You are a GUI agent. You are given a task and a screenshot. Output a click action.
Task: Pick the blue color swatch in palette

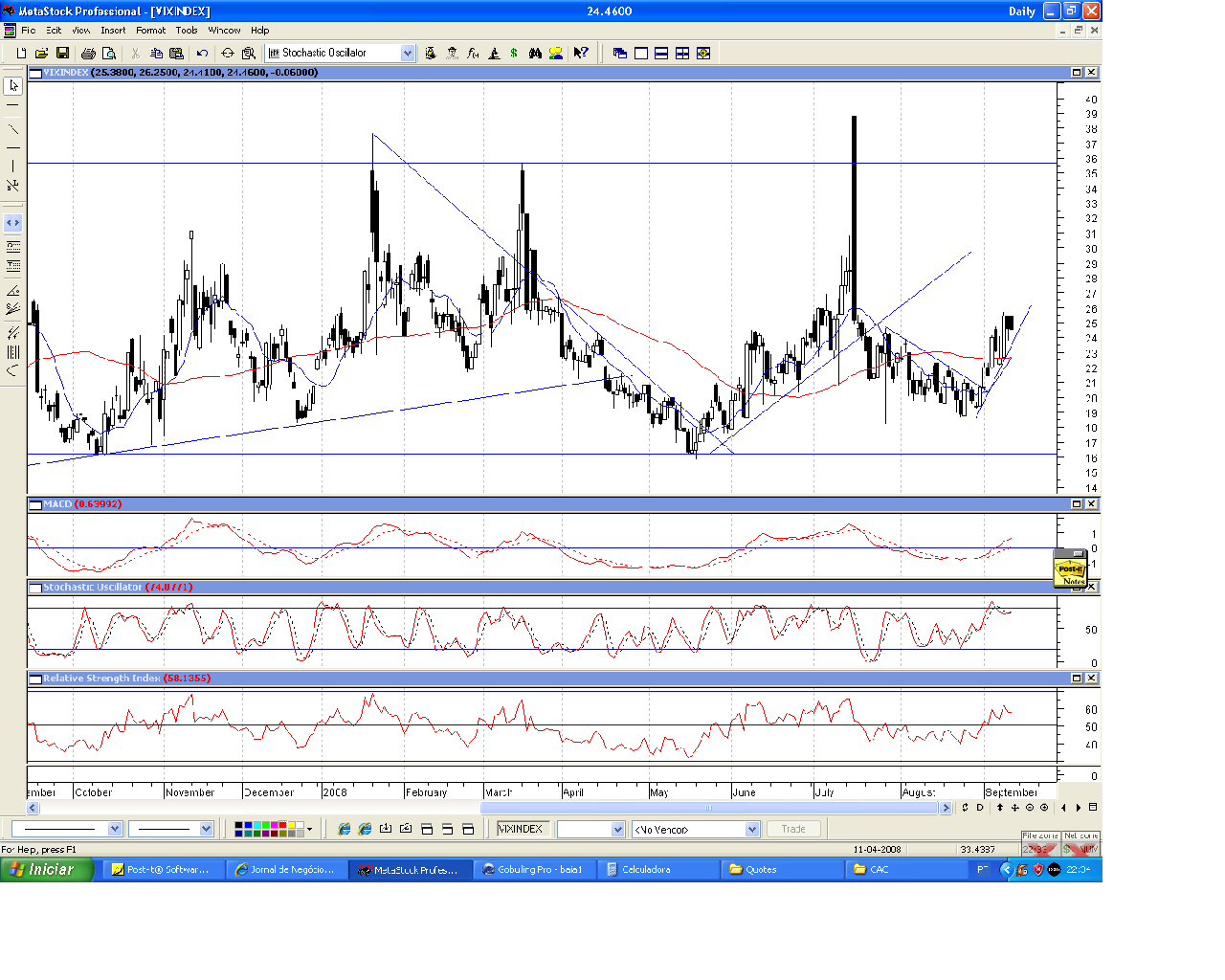coord(248,825)
